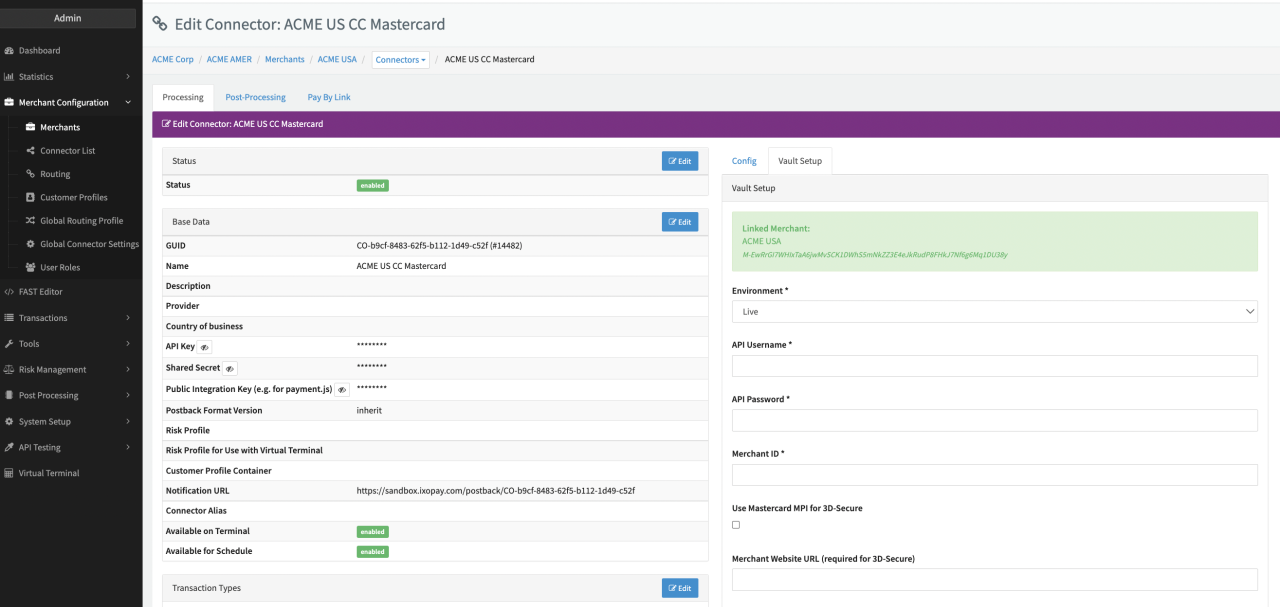Click the Edit button in Status panel
This screenshot has width=1280, height=607.
click(x=679, y=161)
